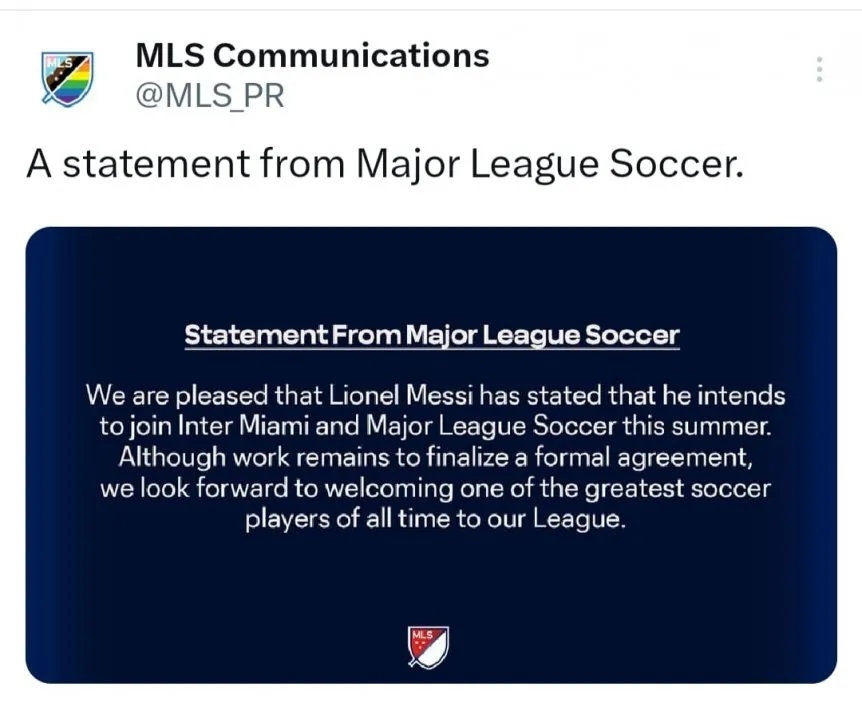
Task: Open the three-dot more options menu
Action: [819, 69]
